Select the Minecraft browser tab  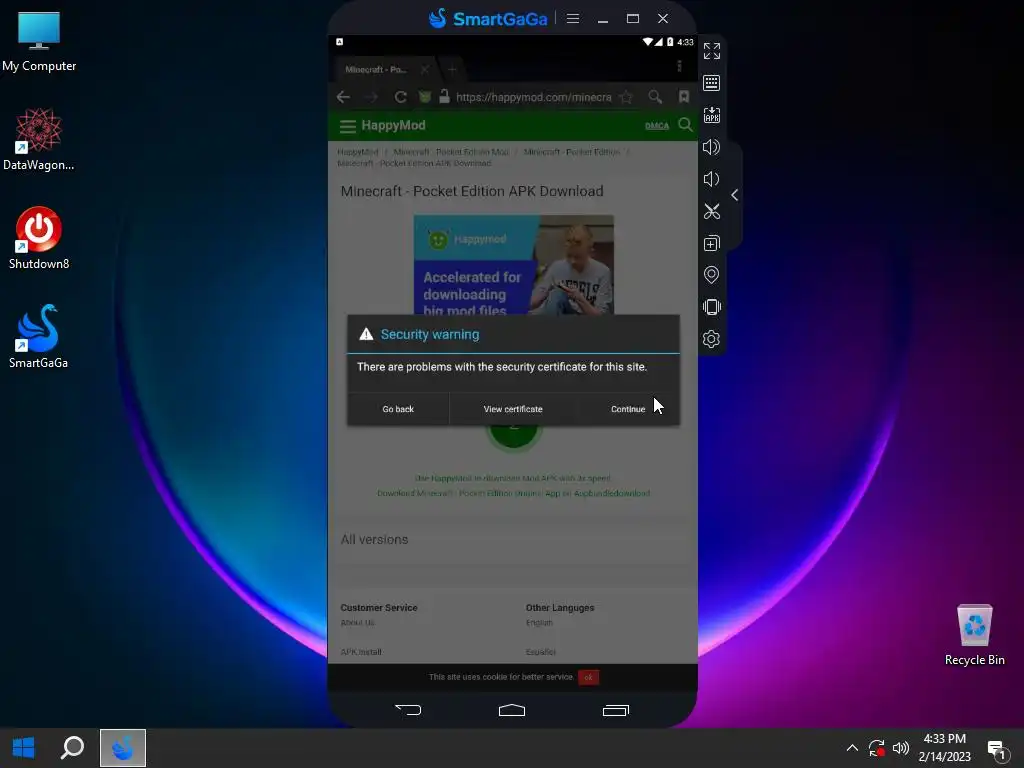[376, 69]
